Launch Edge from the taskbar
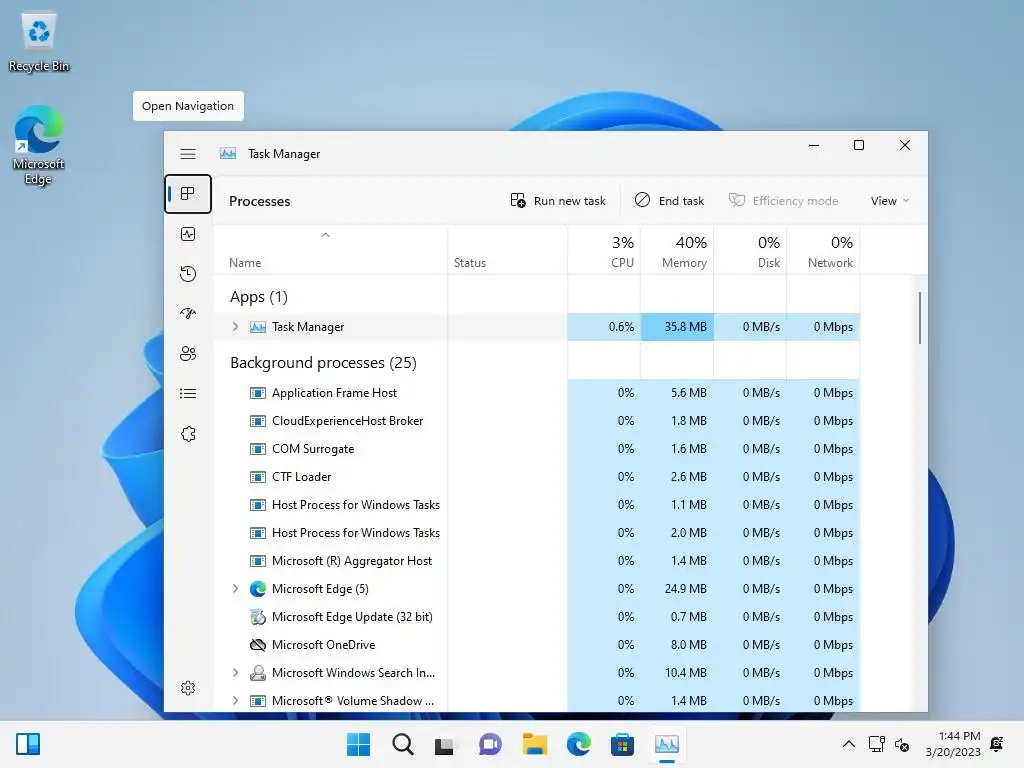Image resolution: width=1024 pixels, height=768 pixels. (x=579, y=744)
